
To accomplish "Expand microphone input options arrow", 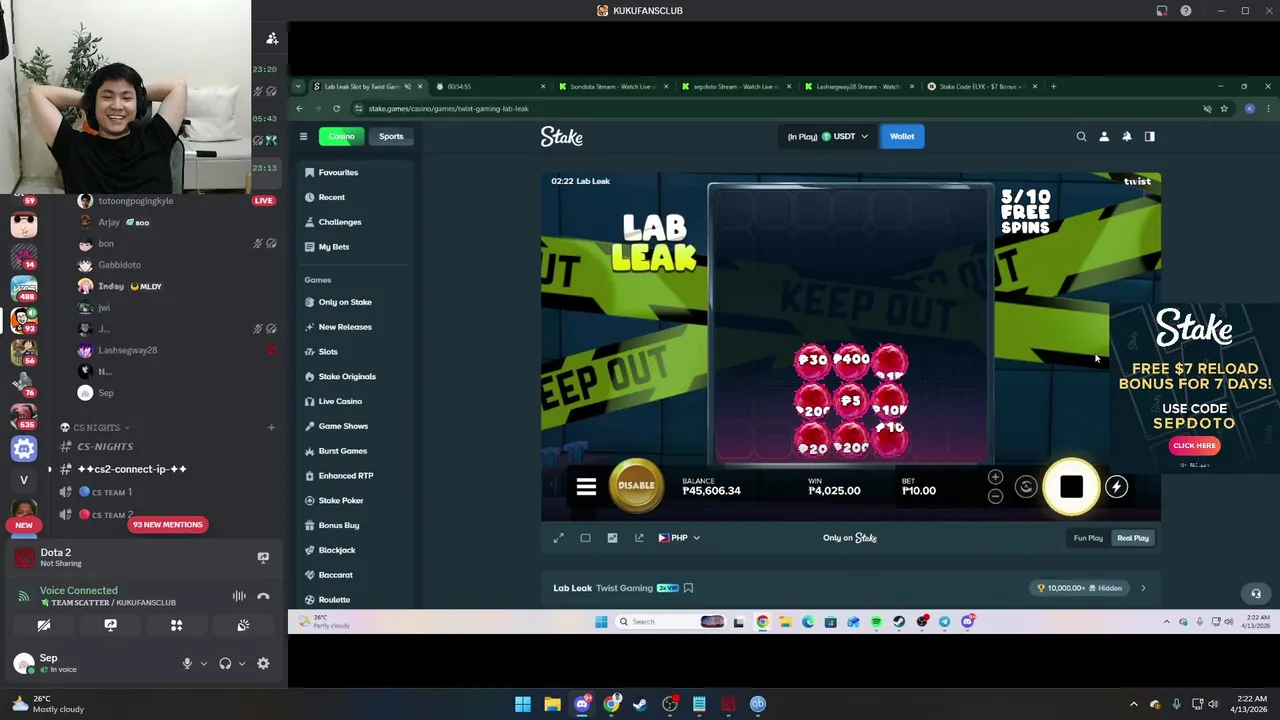I will (x=203, y=663).
